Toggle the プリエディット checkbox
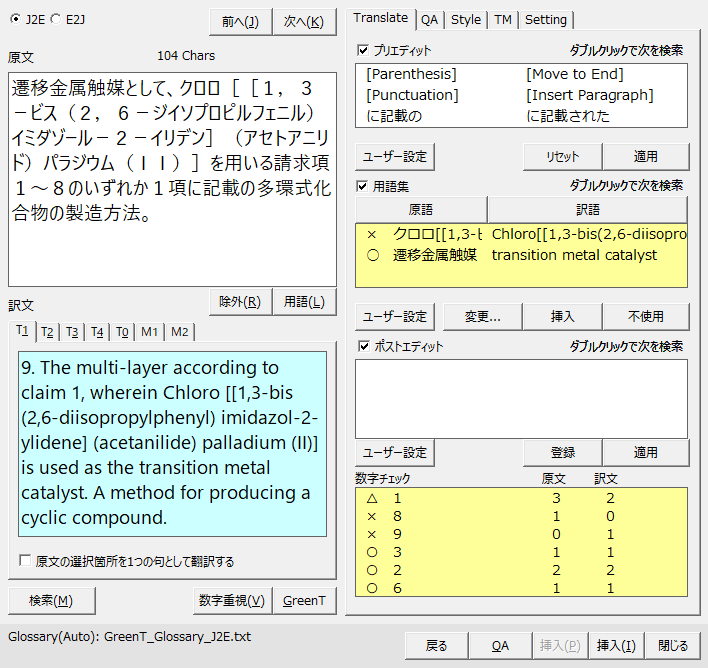Image resolution: width=708 pixels, height=668 pixels. (362, 49)
